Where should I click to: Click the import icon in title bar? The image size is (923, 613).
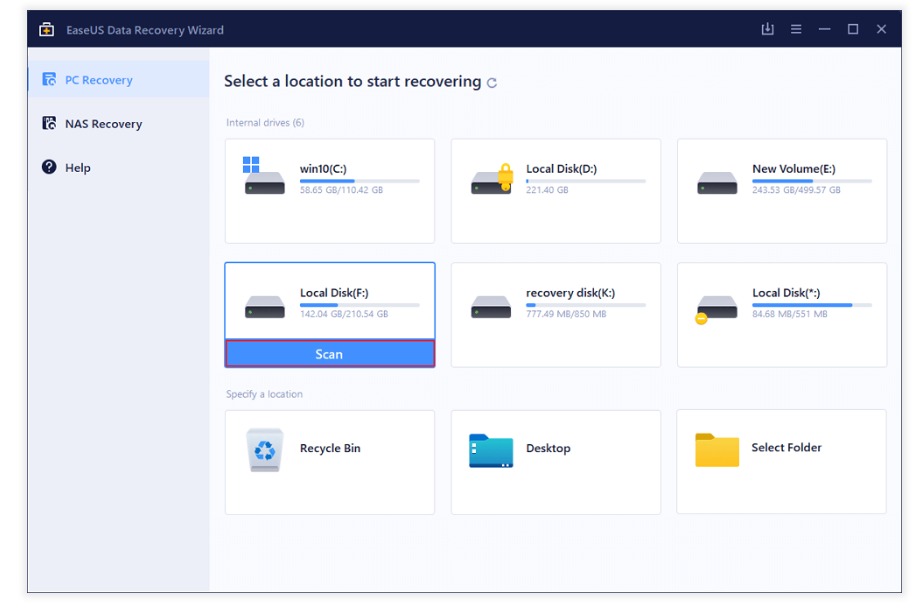768,30
